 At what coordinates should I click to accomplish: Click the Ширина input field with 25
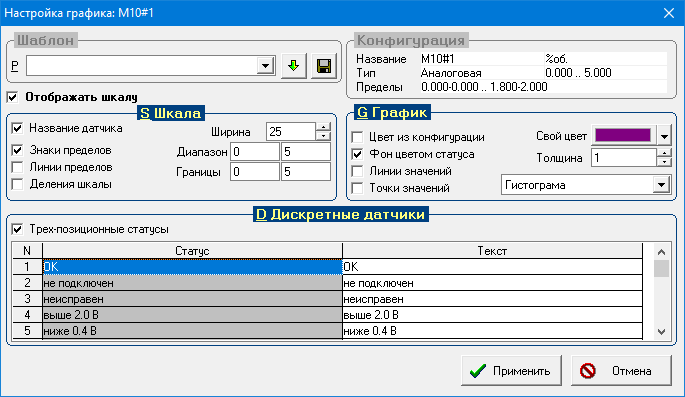click(x=291, y=131)
